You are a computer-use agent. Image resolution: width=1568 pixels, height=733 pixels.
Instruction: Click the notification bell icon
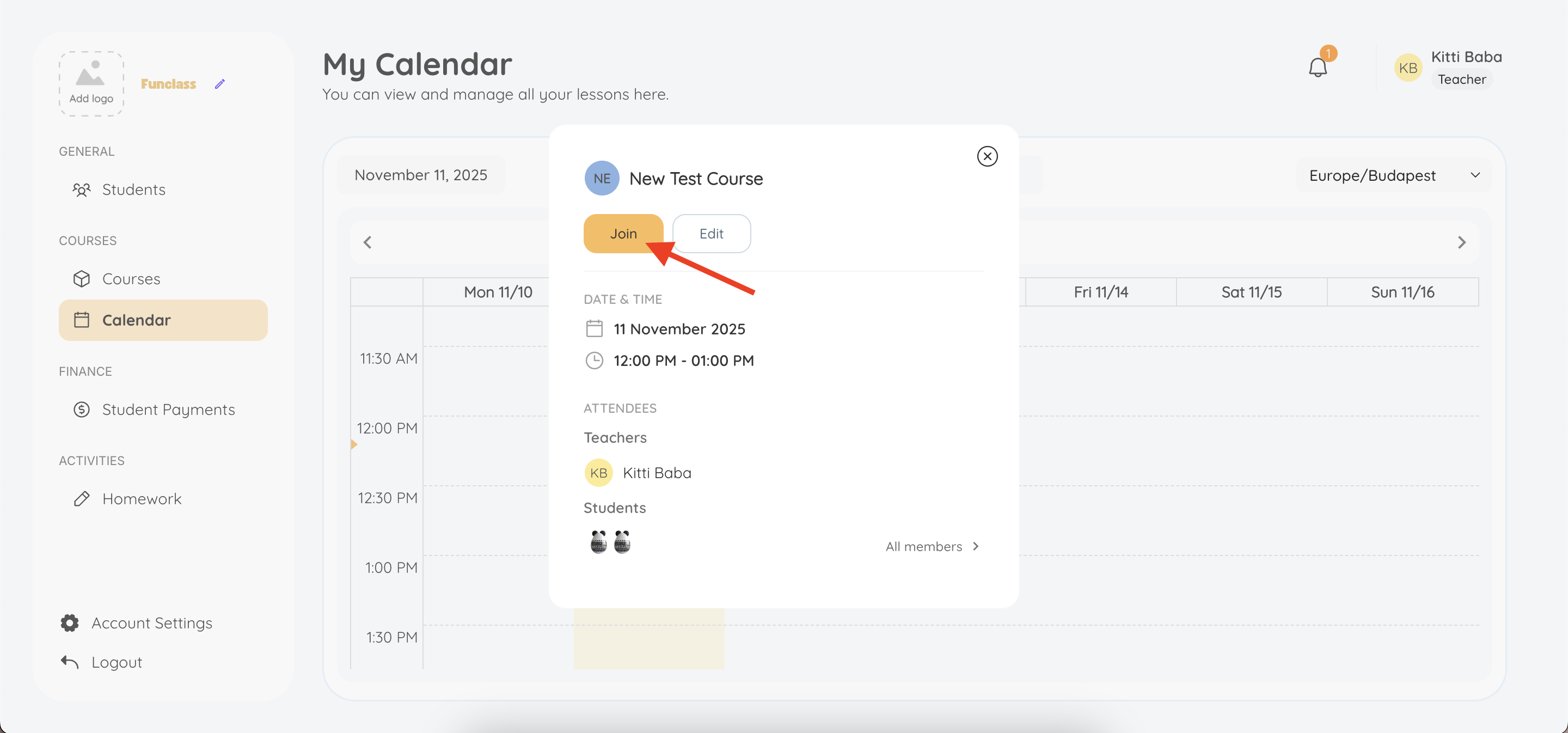(x=1317, y=68)
